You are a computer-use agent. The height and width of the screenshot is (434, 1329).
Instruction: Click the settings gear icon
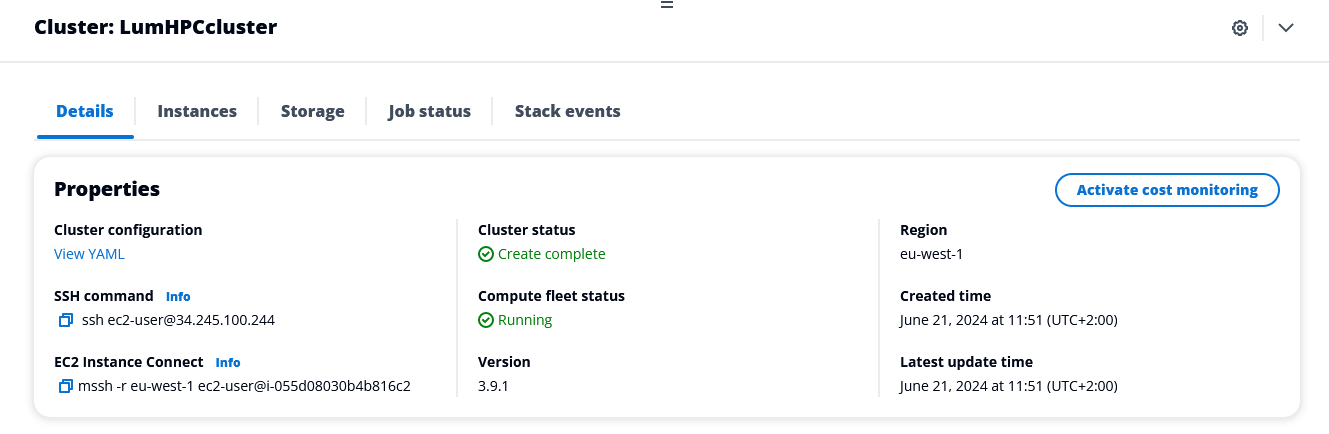tap(1240, 28)
